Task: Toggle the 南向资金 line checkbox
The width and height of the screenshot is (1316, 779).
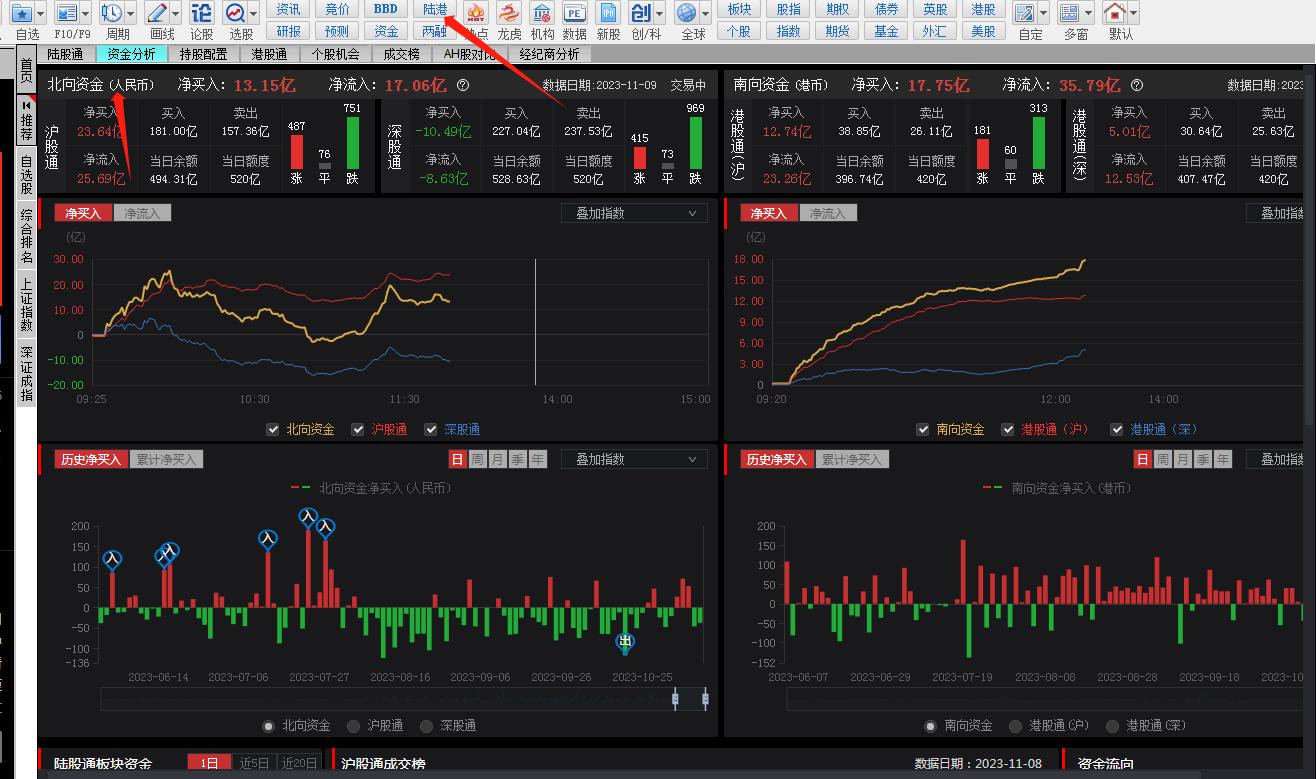Action: [x=923, y=429]
